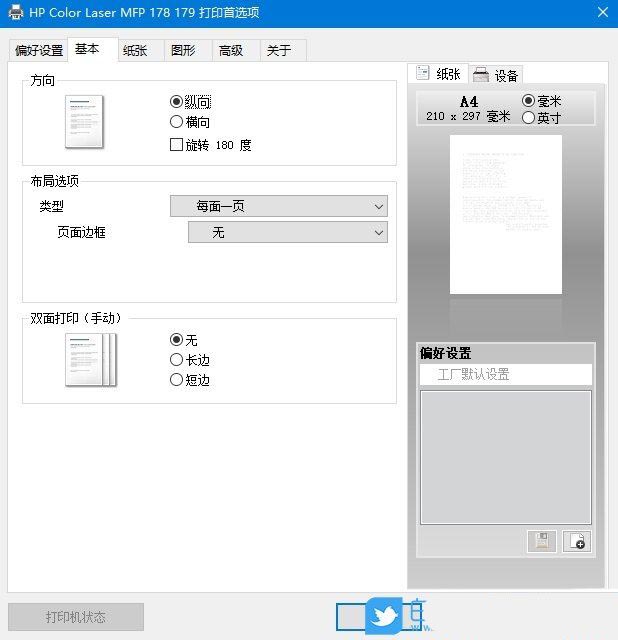Switch to the 基本 tab
This screenshot has height=640, width=618.
point(93,49)
